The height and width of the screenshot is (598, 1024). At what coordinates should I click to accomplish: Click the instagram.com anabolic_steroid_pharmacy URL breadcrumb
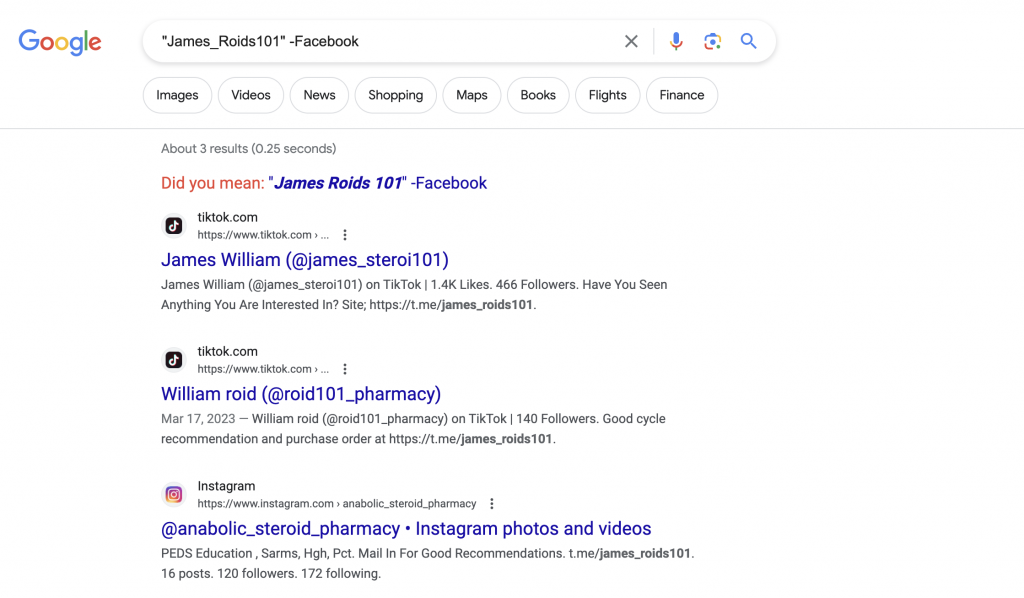click(x=337, y=503)
